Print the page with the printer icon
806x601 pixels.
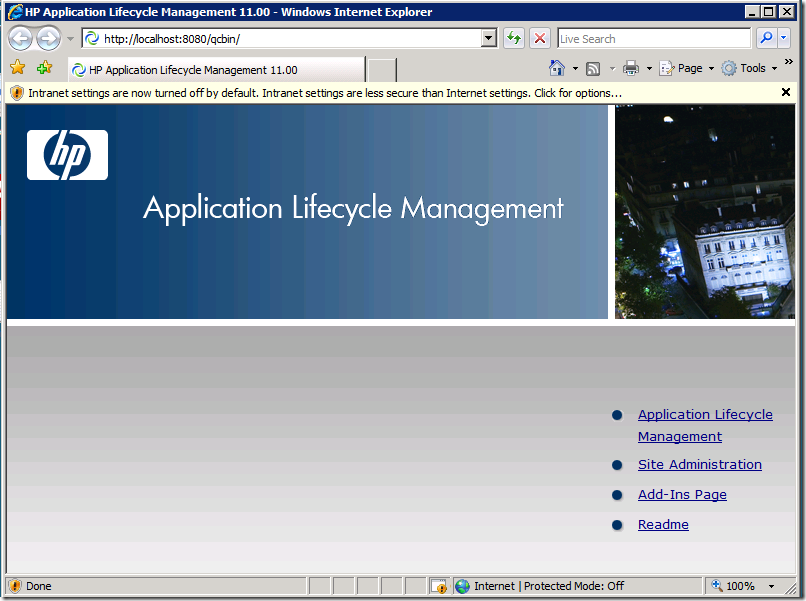631,68
